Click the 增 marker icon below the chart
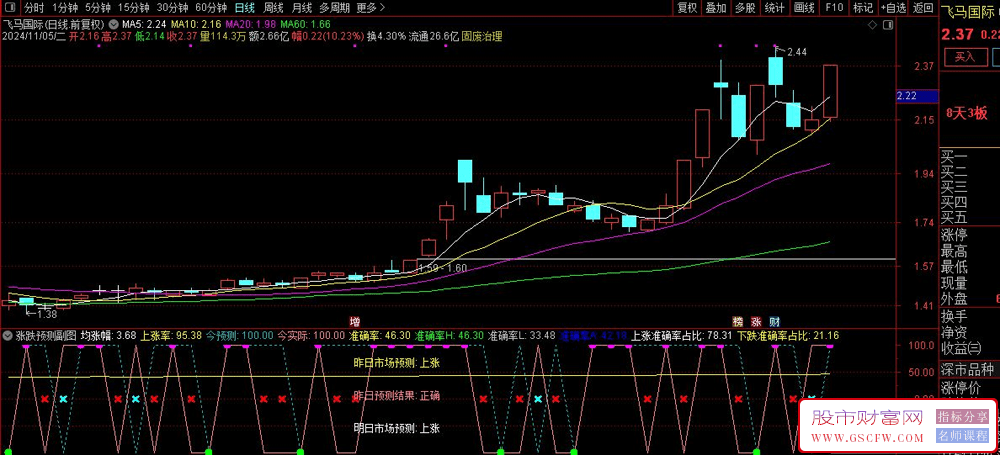The height and width of the screenshot is (455, 1000). 355,322
